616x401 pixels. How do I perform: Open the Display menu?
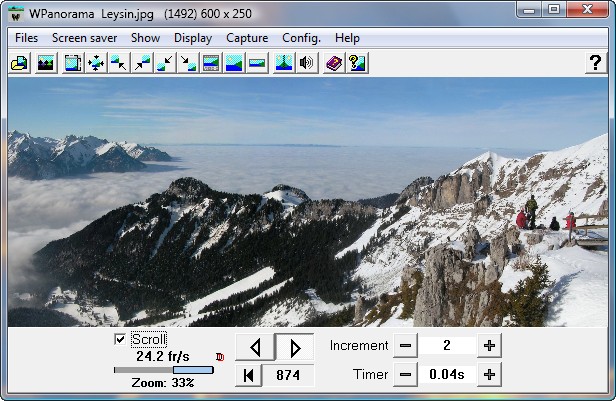coord(193,38)
